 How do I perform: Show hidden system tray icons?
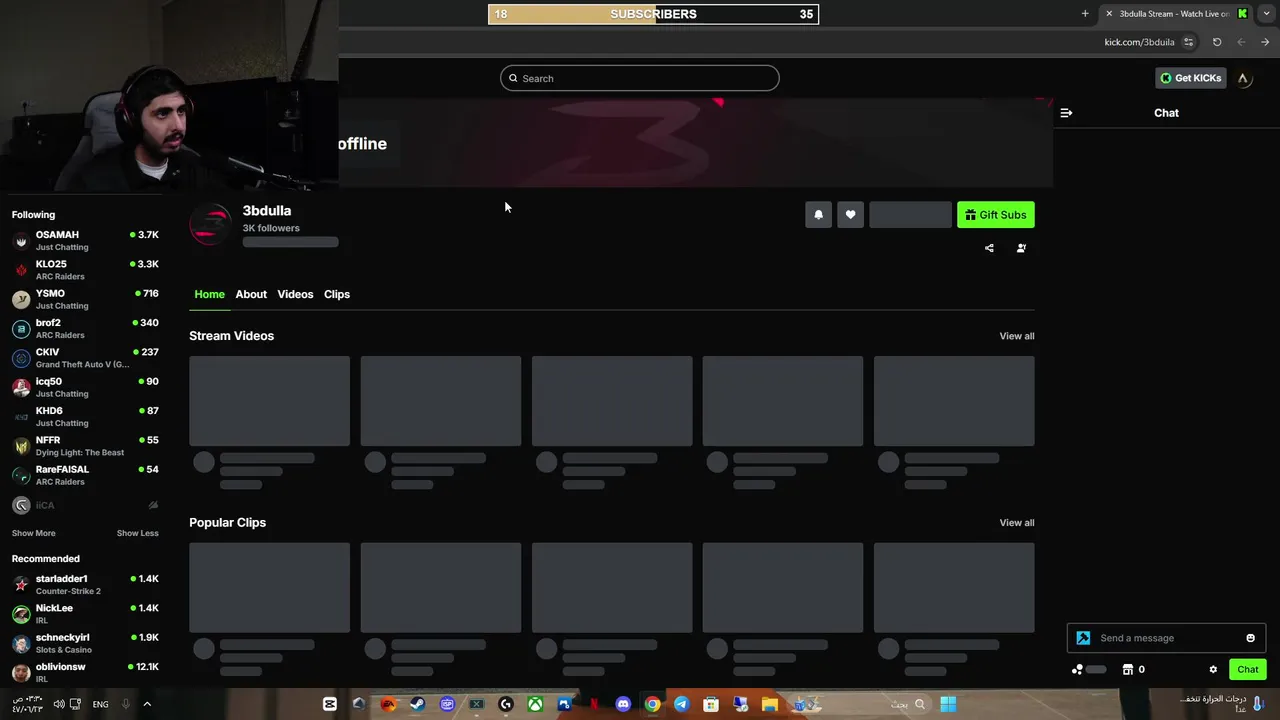click(147, 704)
